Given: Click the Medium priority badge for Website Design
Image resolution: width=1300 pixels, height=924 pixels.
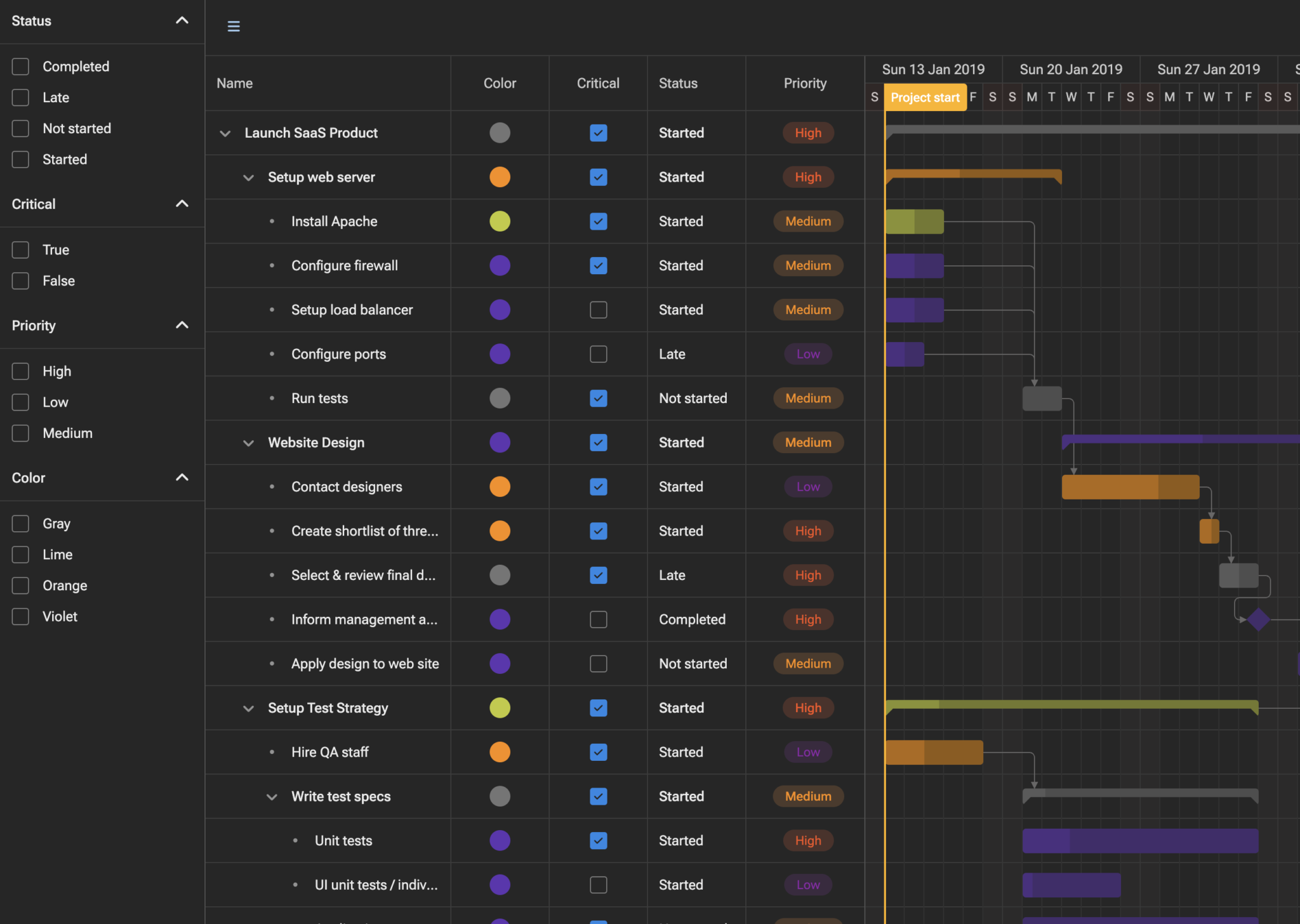Looking at the screenshot, I should click(x=807, y=442).
